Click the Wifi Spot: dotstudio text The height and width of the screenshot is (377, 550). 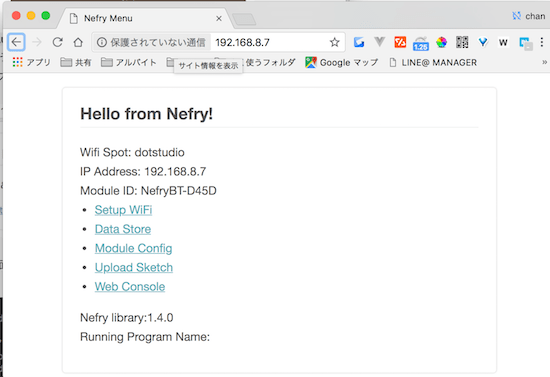pos(132,152)
